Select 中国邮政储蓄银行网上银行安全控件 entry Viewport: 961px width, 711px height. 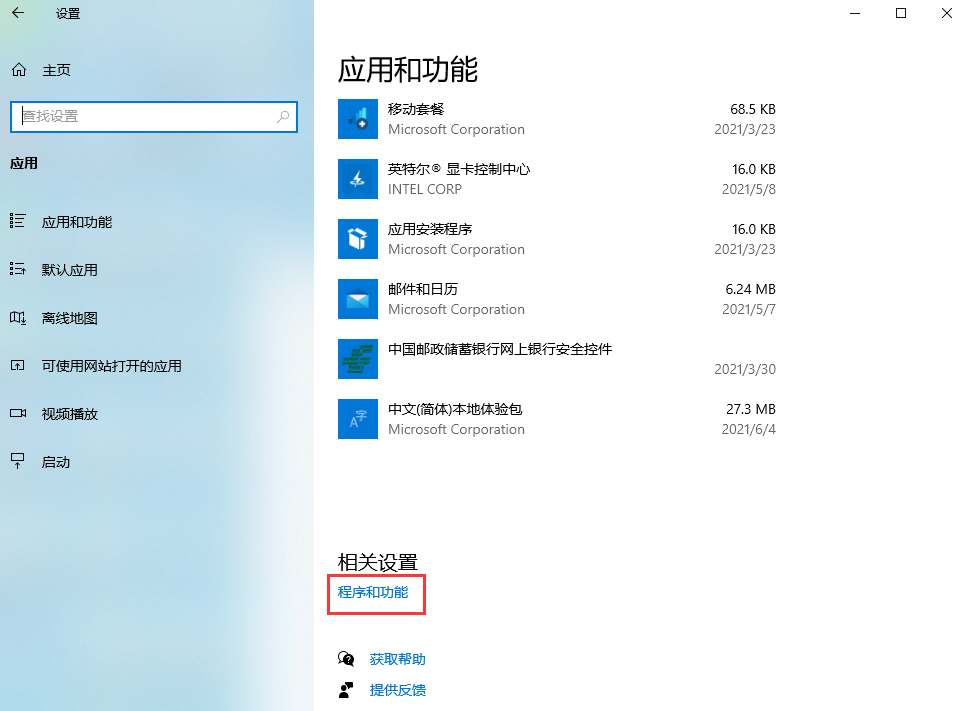499,349
